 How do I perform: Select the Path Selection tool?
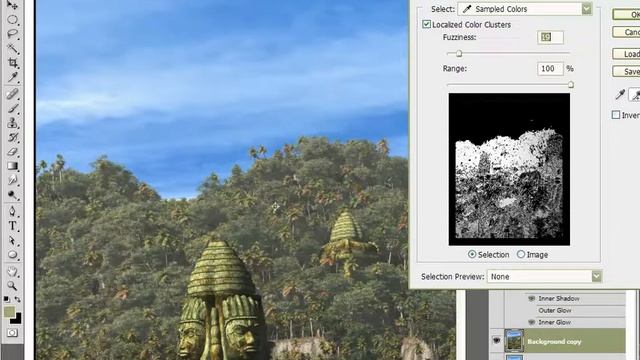[x=12, y=240]
